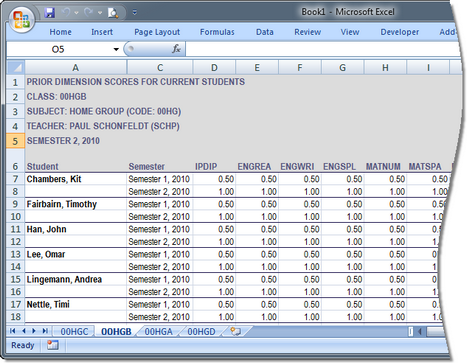Viewport: 467px width, 363px height.
Task: Go to first sheet tab arrow
Action: coord(13,331)
